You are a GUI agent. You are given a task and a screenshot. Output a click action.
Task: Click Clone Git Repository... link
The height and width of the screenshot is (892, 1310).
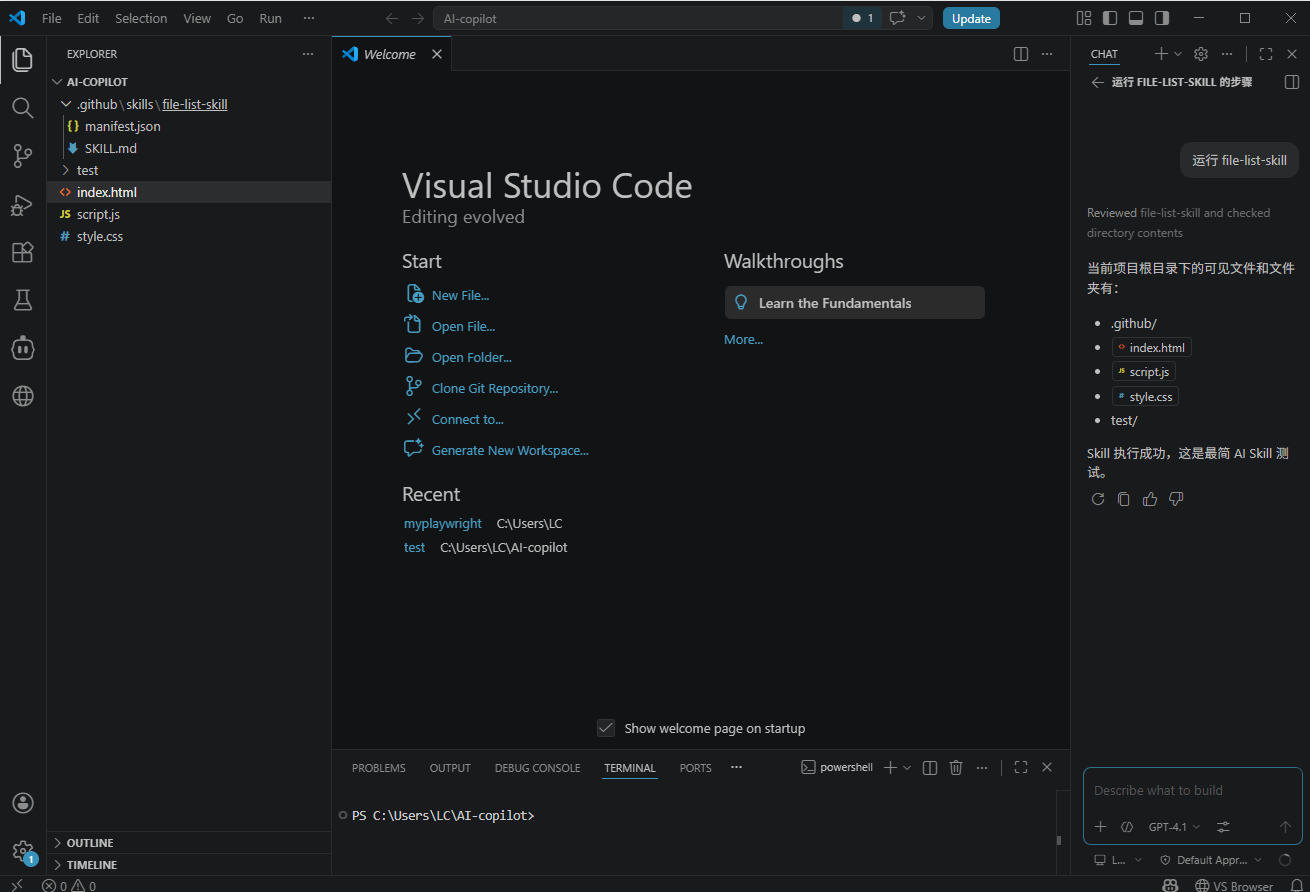494,388
